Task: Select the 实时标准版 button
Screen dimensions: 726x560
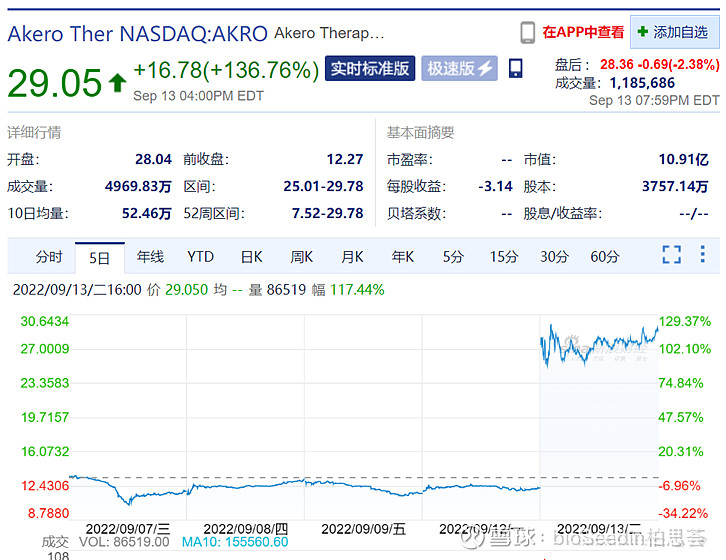Action: (x=370, y=69)
